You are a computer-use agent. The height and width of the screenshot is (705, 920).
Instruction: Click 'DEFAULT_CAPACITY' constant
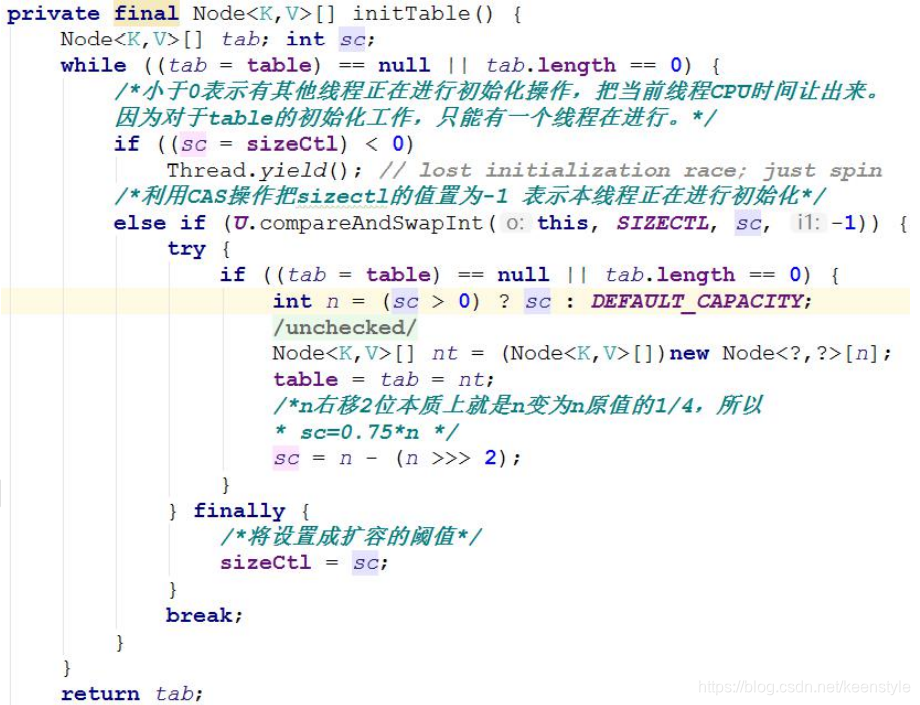(696, 301)
